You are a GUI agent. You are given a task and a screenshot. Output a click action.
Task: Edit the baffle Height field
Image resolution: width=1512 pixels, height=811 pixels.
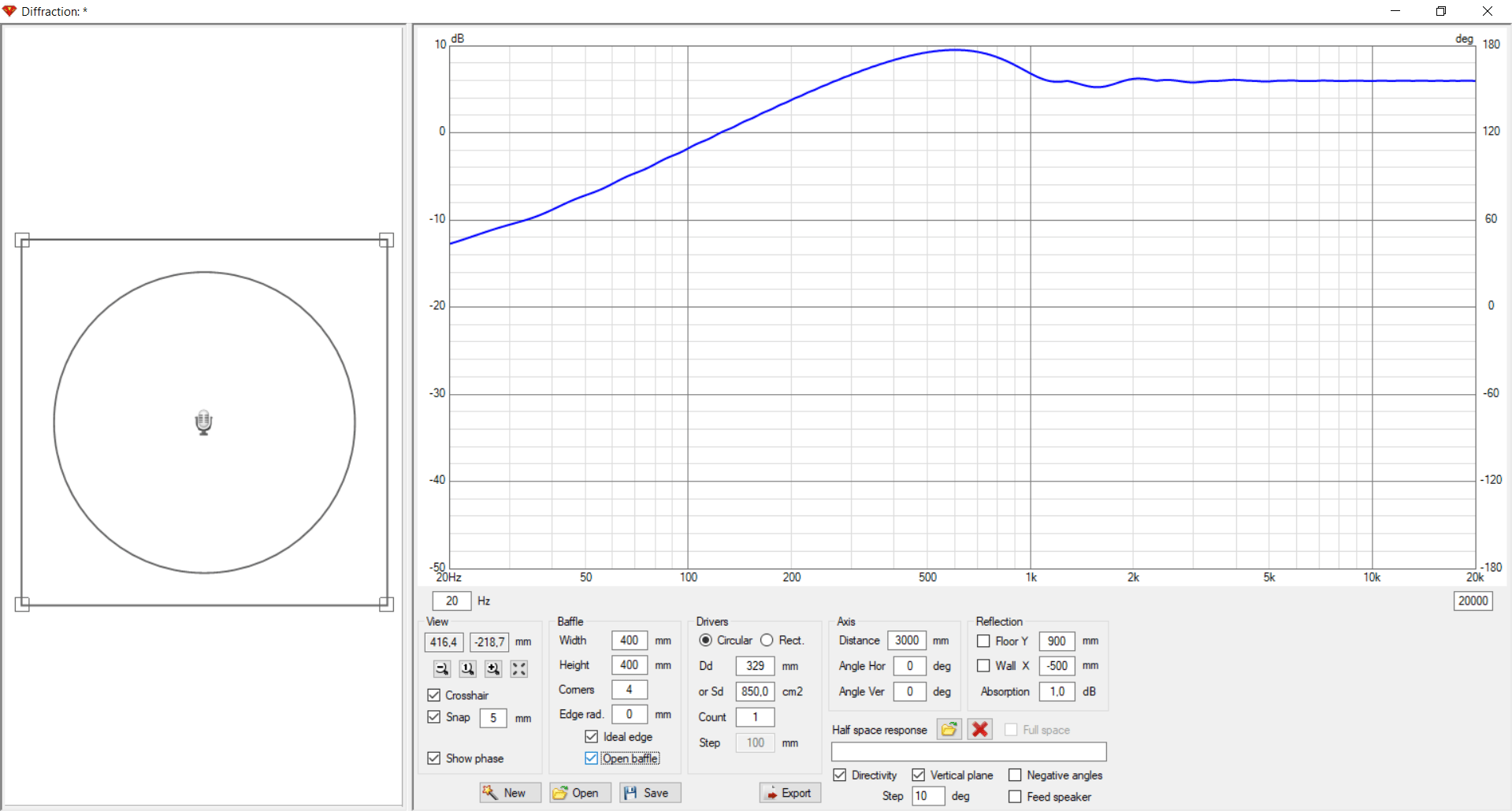630,665
